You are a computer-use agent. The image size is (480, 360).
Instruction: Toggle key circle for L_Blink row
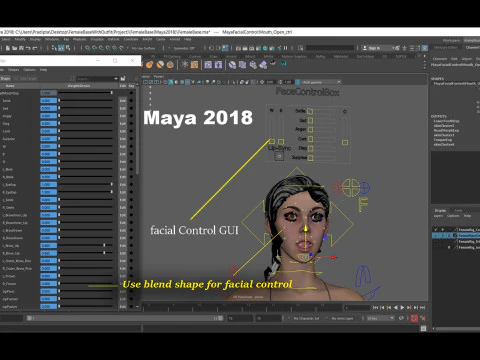click(131, 169)
